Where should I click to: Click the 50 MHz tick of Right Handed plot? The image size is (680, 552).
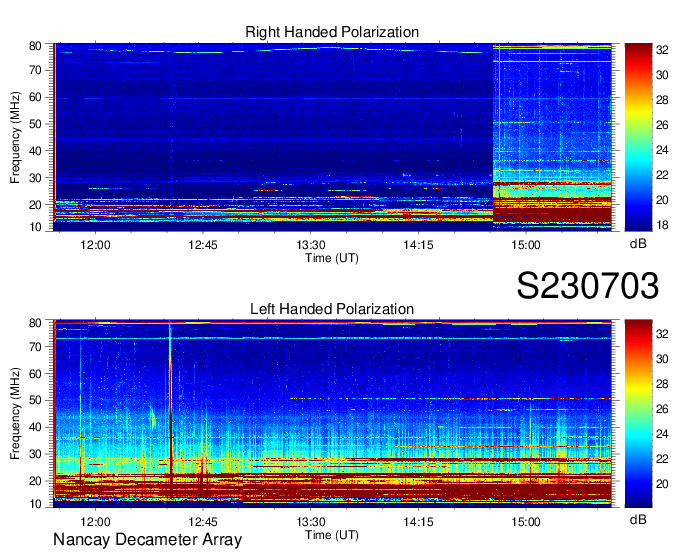[x=35, y=124]
